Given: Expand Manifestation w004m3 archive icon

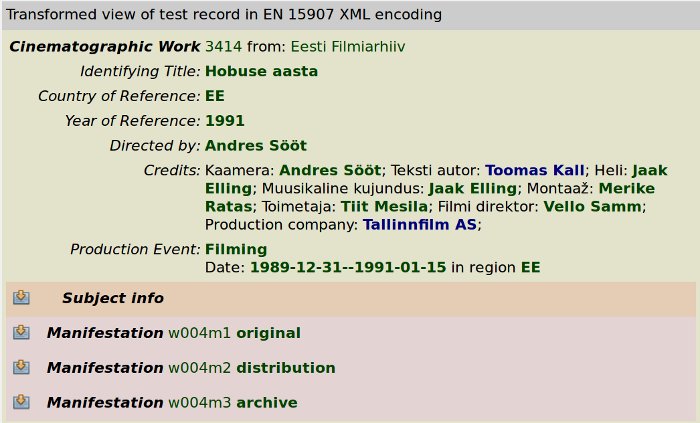Looking at the screenshot, I should click(21, 402).
